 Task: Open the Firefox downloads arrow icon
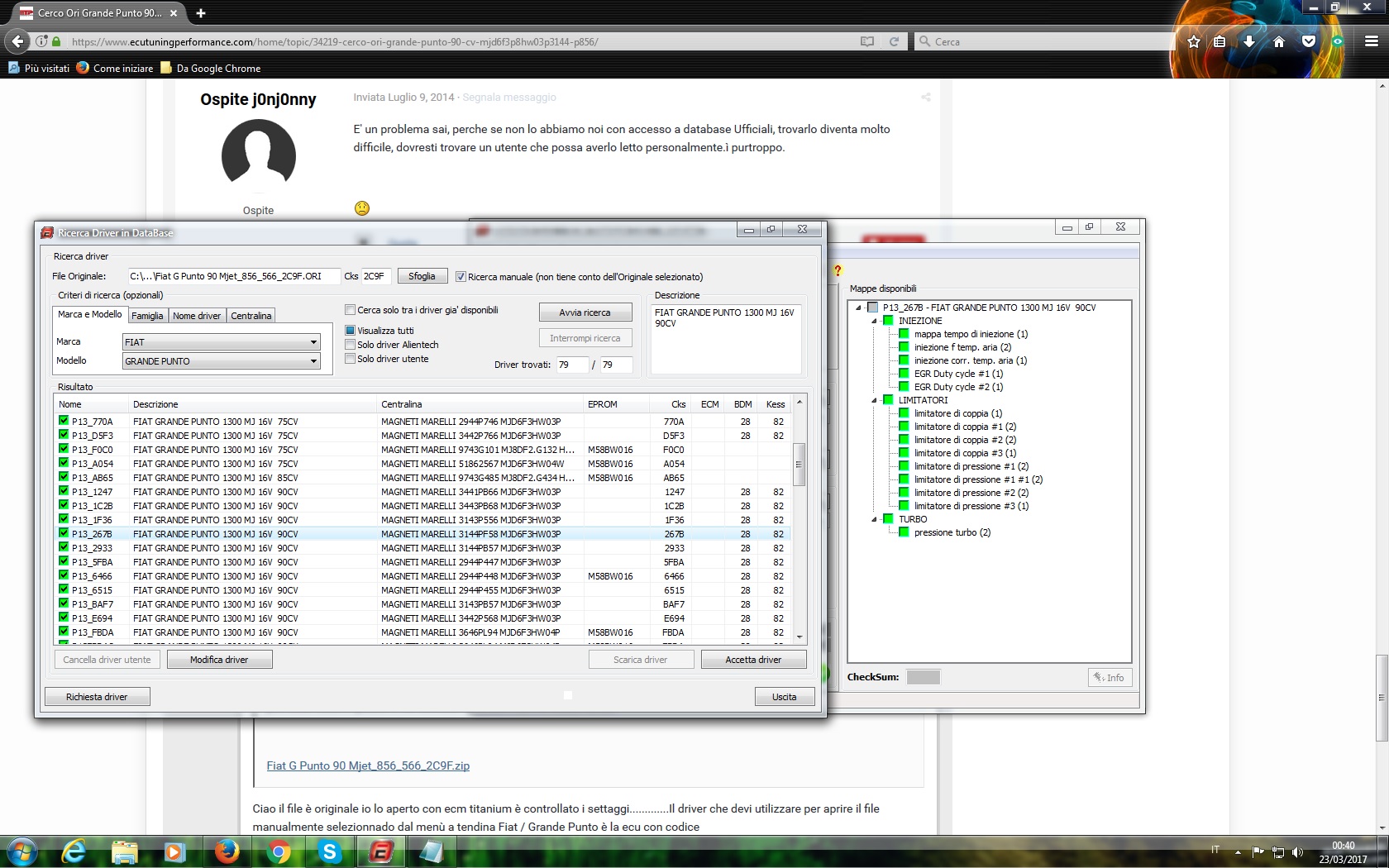click(1249, 41)
